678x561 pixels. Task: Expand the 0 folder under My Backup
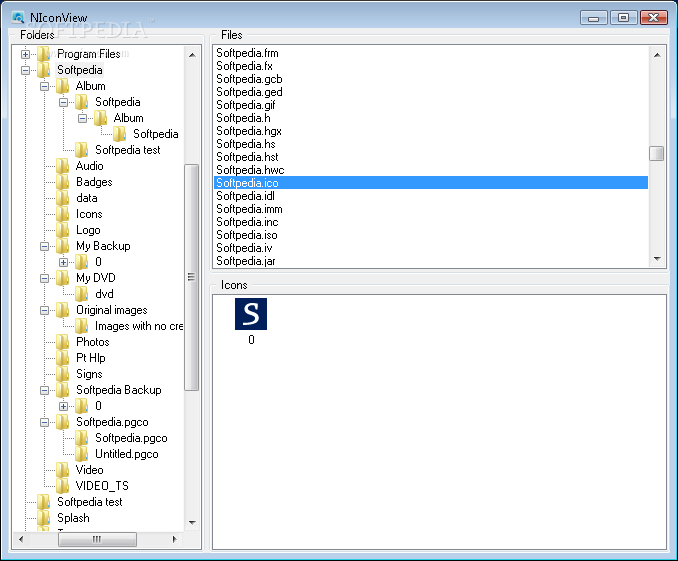tap(63, 263)
